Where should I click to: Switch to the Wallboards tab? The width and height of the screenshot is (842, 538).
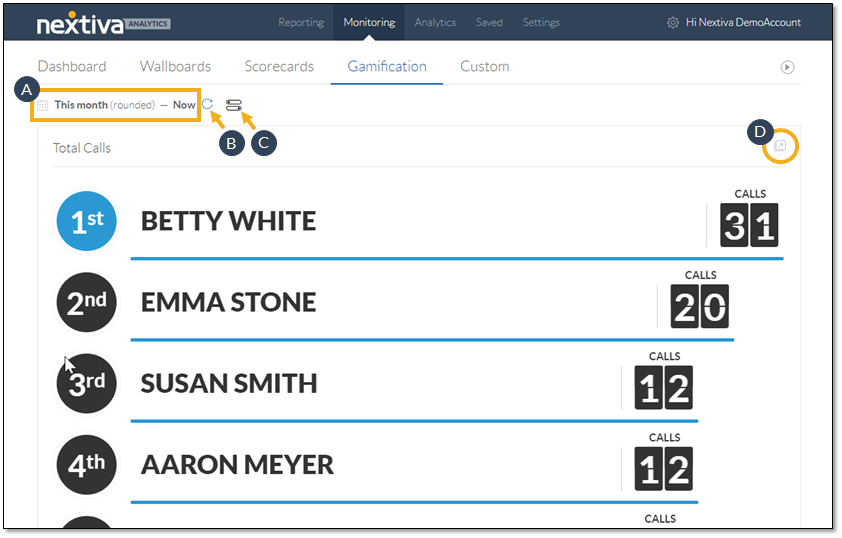(x=175, y=67)
